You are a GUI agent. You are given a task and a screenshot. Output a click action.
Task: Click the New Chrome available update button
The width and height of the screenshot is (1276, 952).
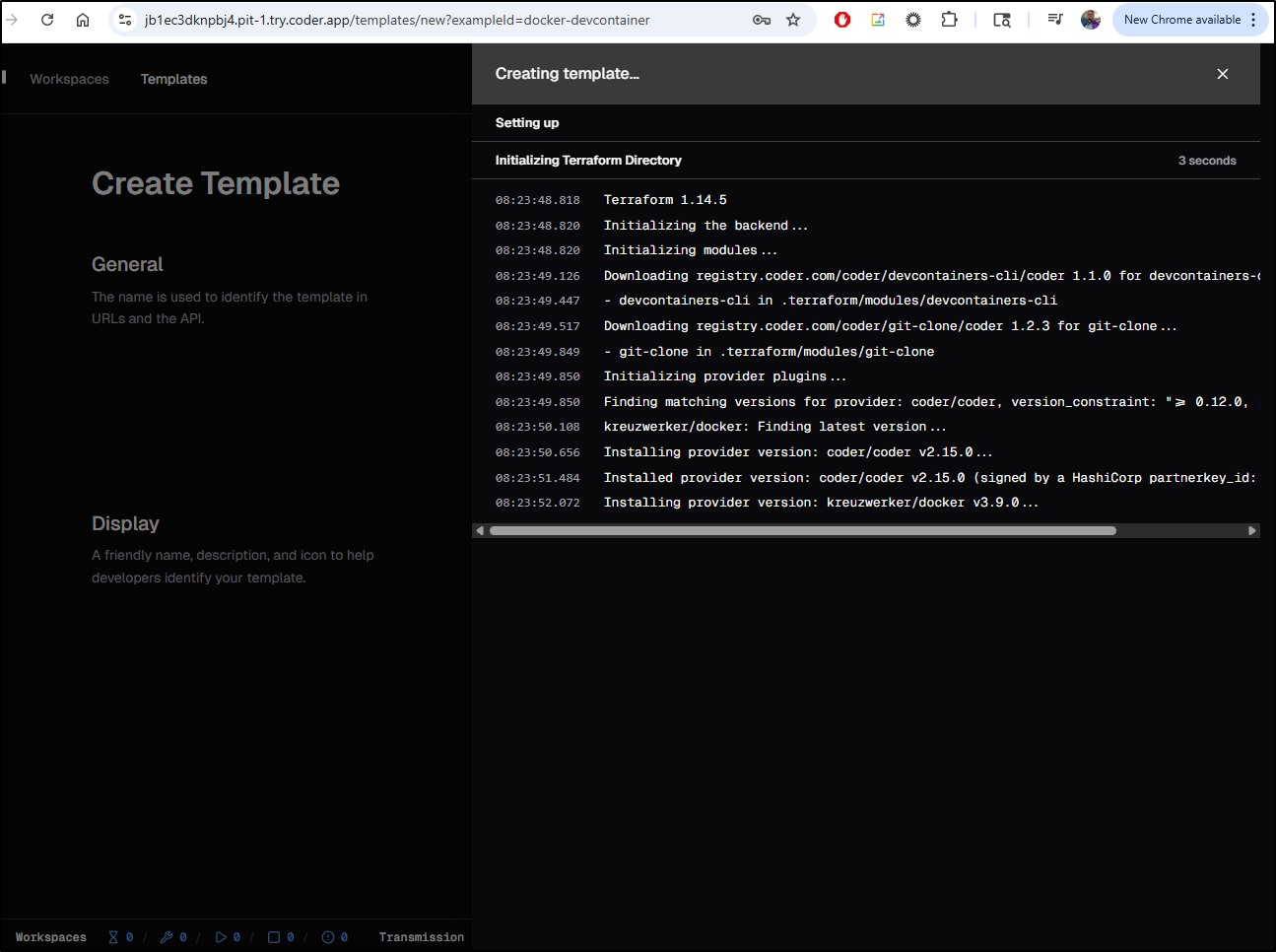(x=1181, y=20)
